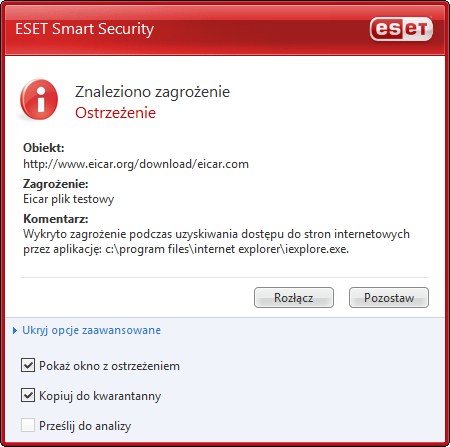Click the ESET logo in the header
Screen dimensions: 450x447
coord(401,29)
